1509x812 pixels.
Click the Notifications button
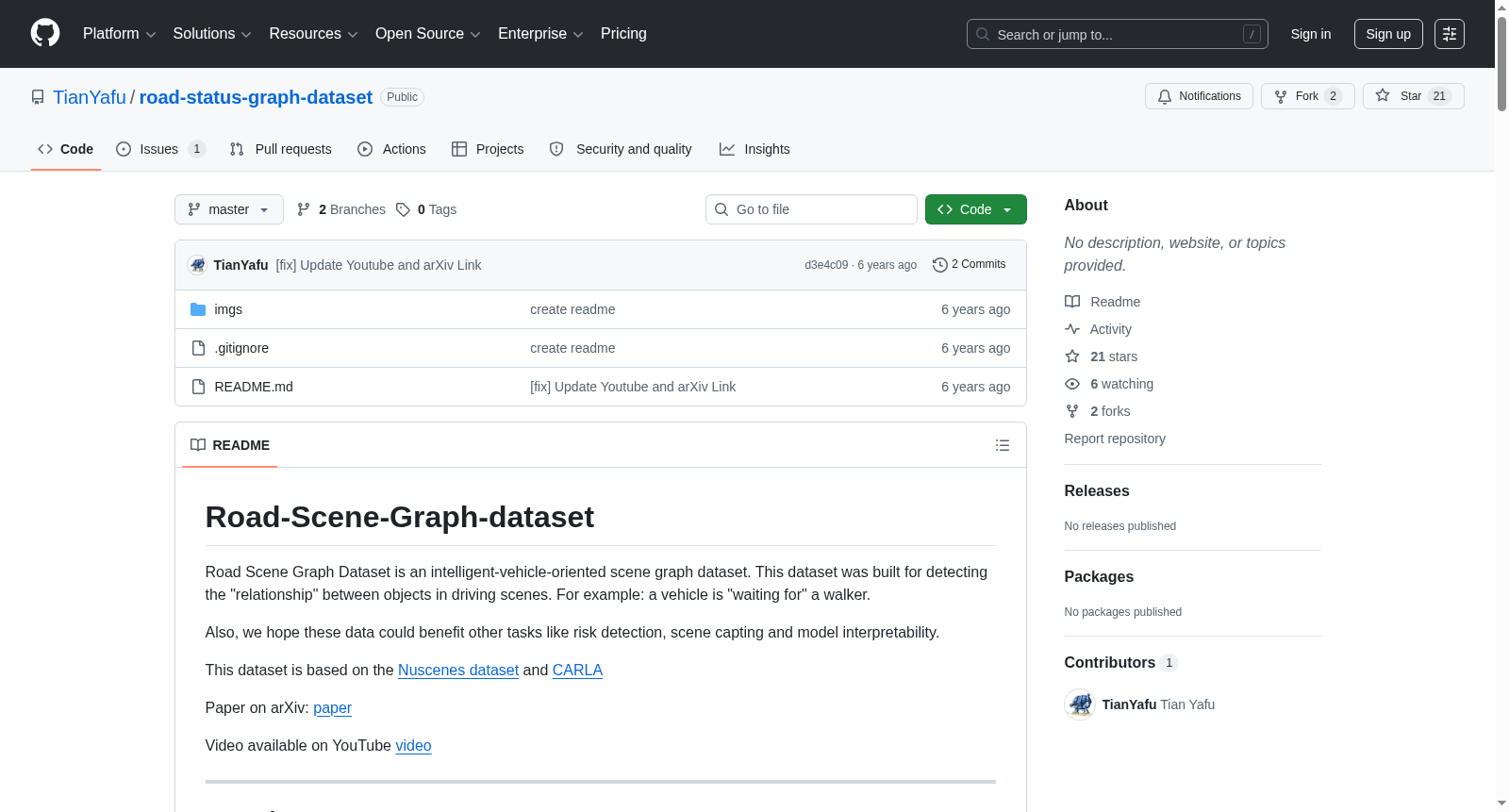1199,96
